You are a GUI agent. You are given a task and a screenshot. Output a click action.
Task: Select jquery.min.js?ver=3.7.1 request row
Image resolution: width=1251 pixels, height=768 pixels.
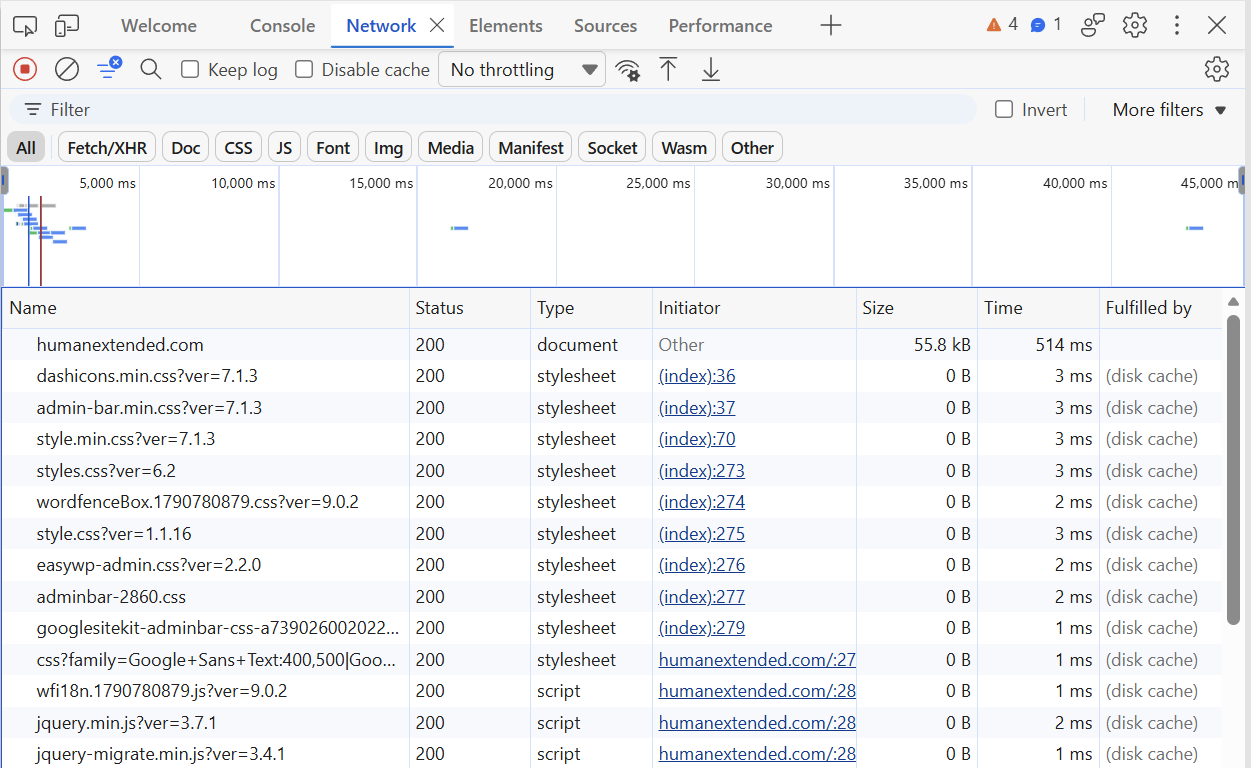tap(612, 723)
